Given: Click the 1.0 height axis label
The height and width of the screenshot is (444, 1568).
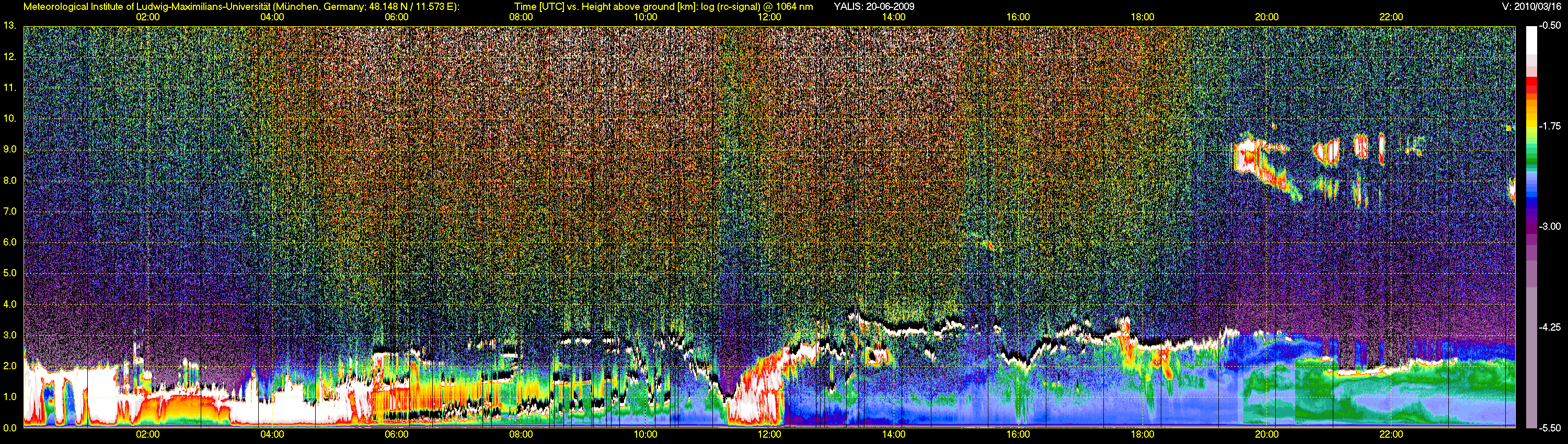Looking at the screenshot, I should click(x=10, y=396).
